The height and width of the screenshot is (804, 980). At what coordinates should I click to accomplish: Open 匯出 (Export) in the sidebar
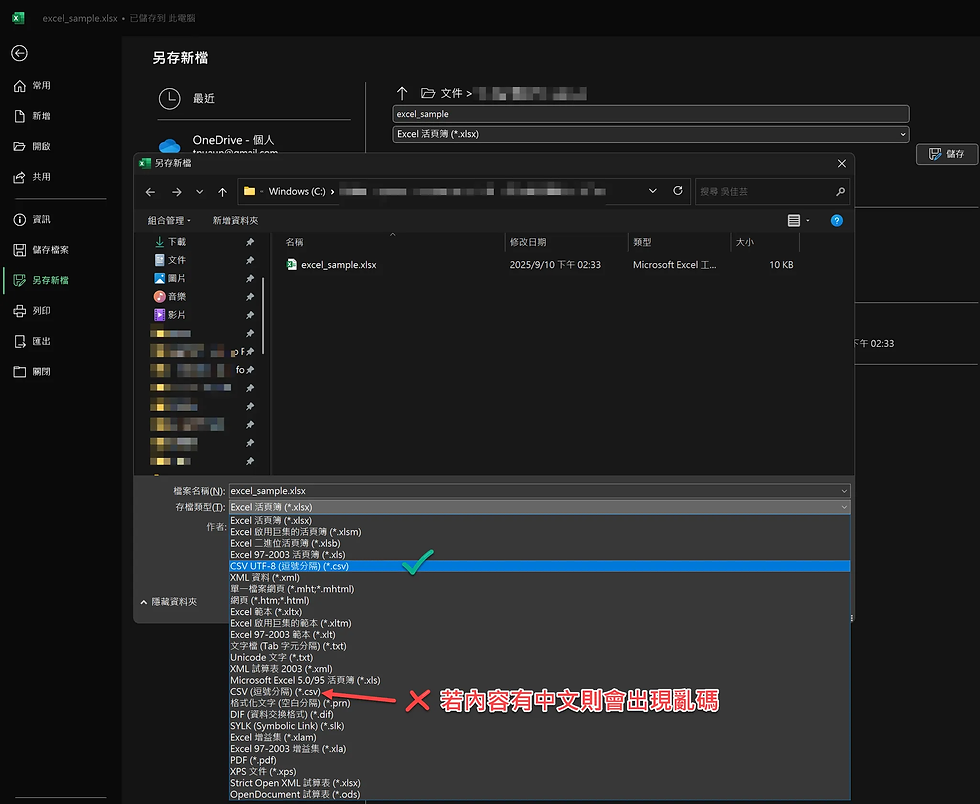pos(32,341)
